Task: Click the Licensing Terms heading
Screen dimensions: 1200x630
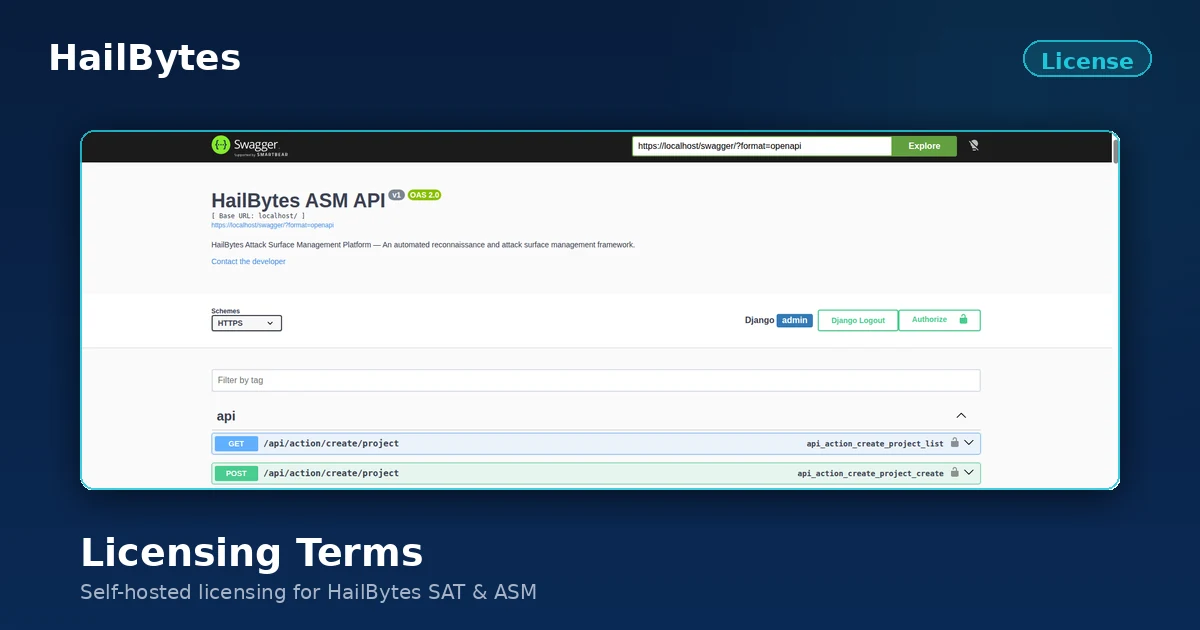Action: click(x=252, y=553)
